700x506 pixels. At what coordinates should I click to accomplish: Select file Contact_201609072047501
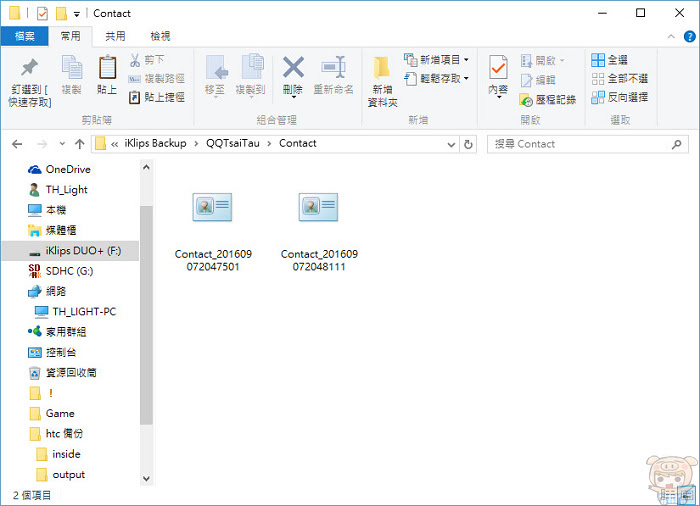point(213,232)
